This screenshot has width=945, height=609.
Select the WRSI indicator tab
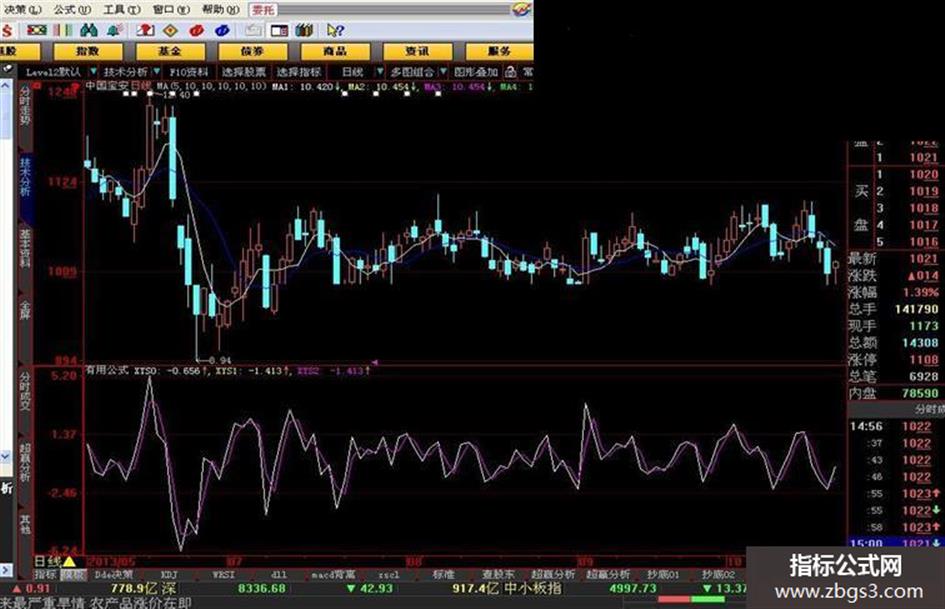[224, 575]
